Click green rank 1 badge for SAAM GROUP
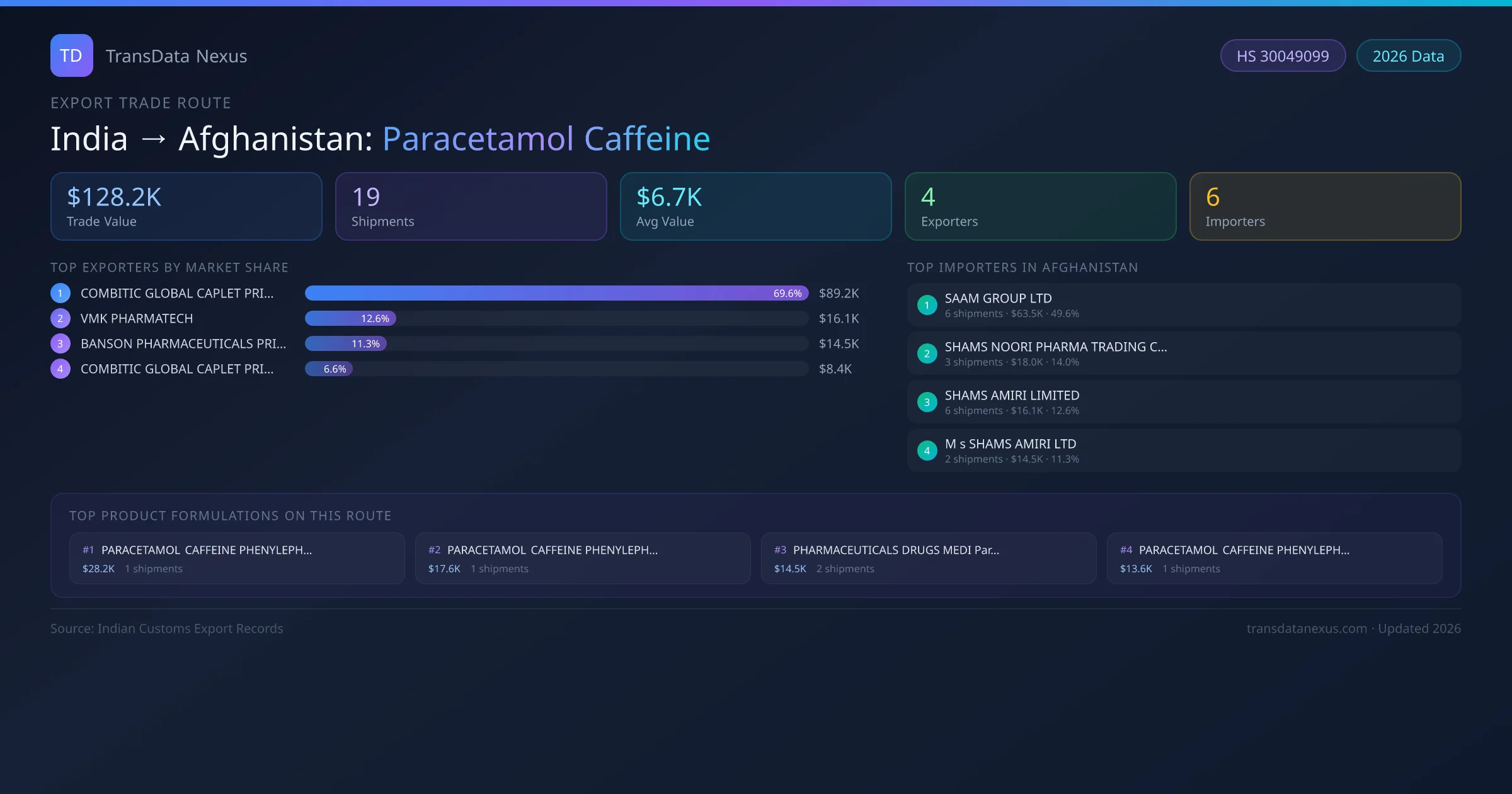The width and height of the screenshot is (1512, 794). [927, 305]
